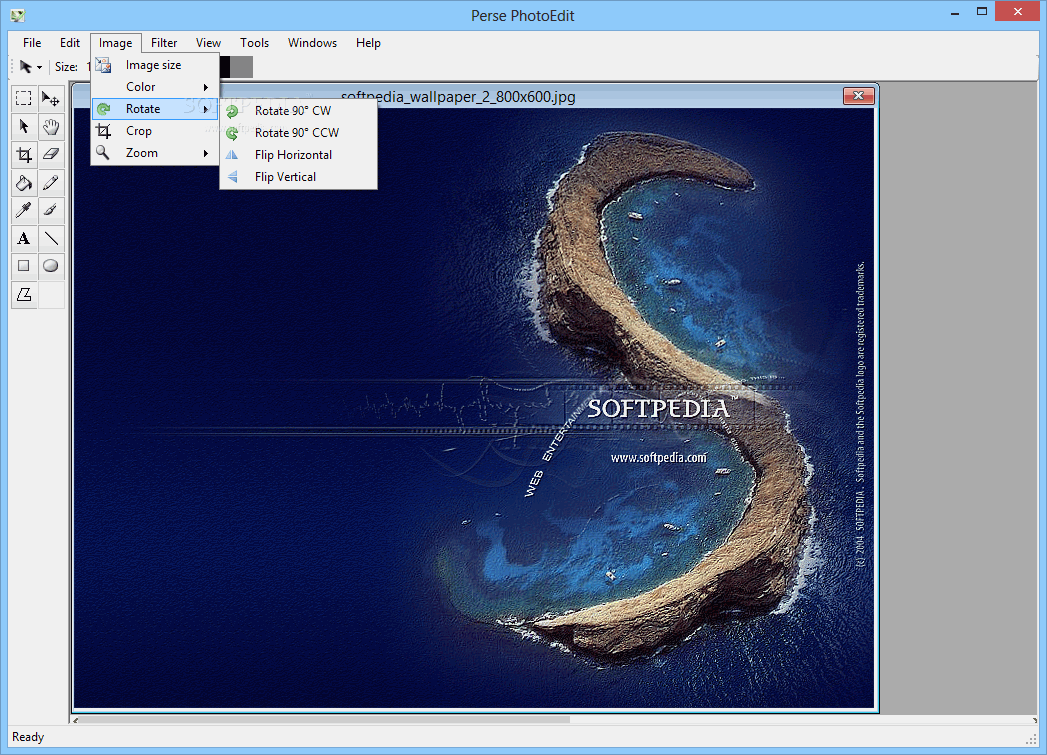Expand the Color submenu arrow
Image resolution: width=1047 pixels, height=755 pixels.
click(206, 87)
